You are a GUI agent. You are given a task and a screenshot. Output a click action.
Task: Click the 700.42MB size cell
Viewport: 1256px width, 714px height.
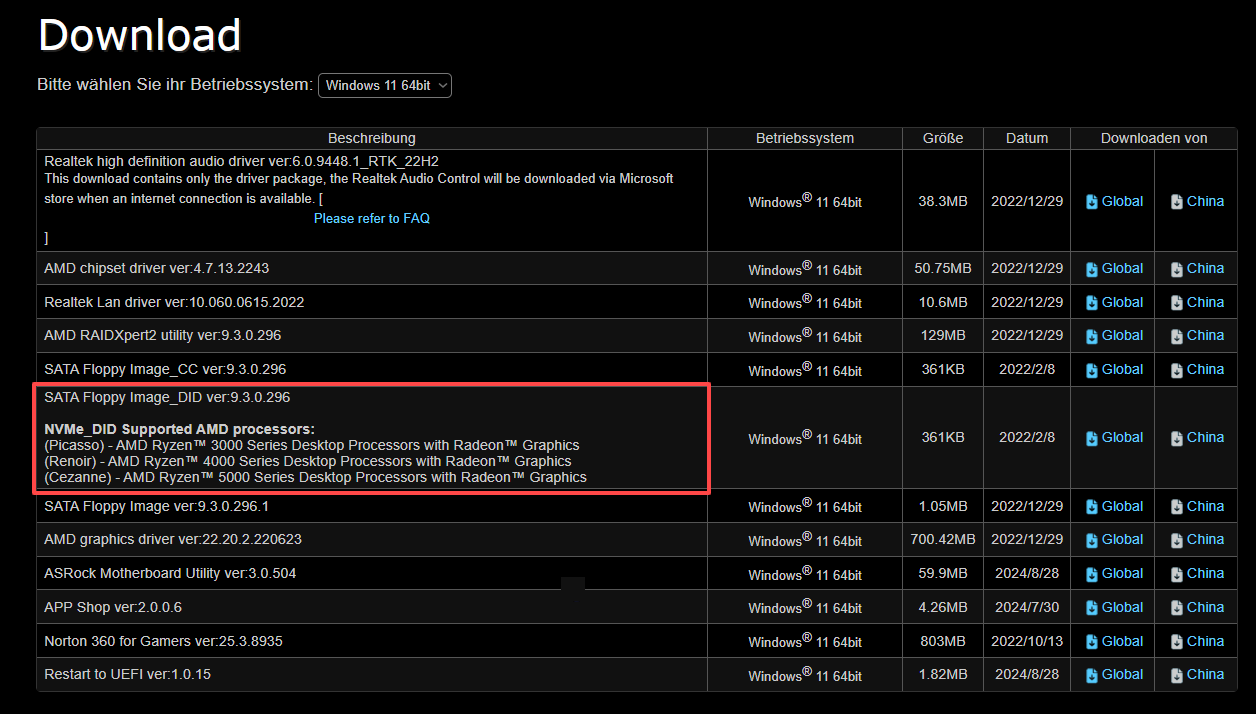click(943, 539)
